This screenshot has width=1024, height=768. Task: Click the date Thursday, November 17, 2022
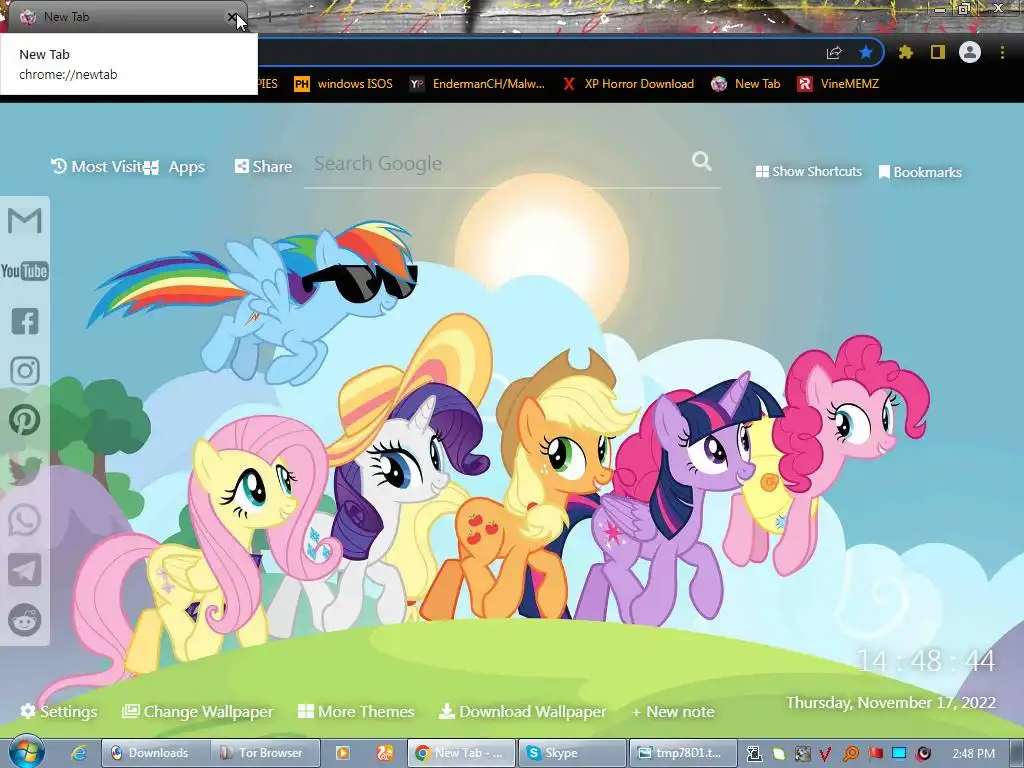point(891,703)
